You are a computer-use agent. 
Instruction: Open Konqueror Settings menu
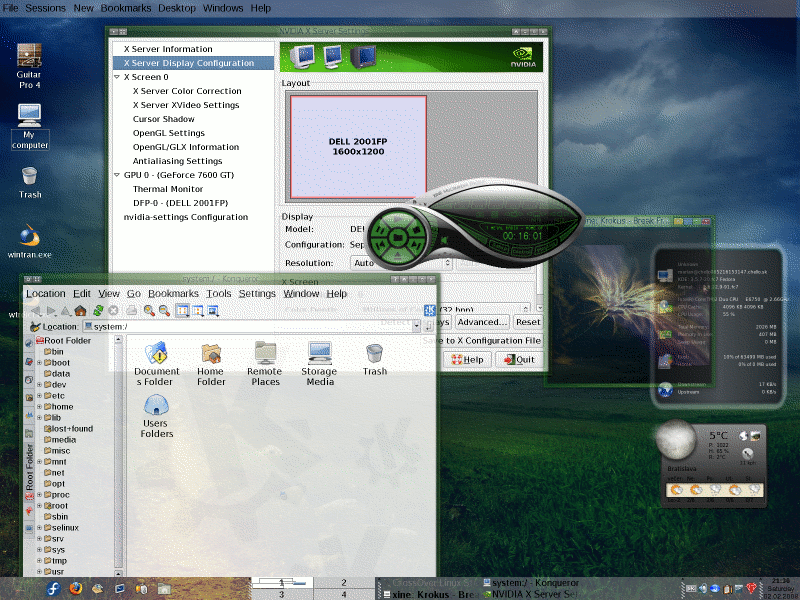click(257, 293)
